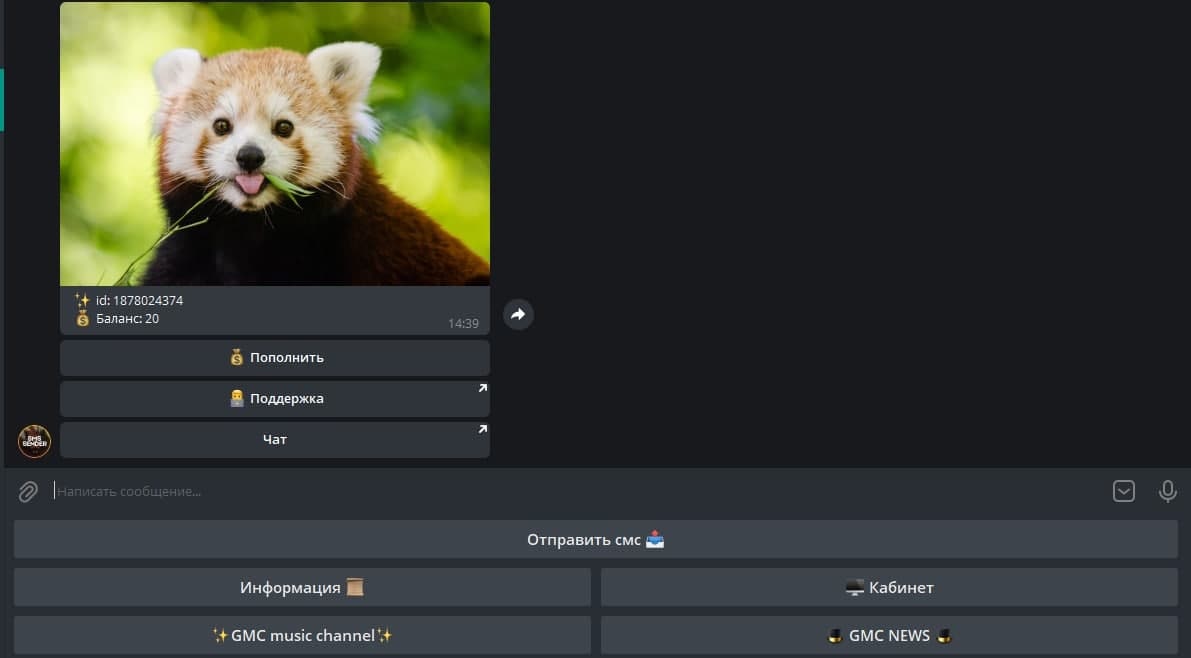Select the Информация keyboard button
The image size is (1191, 658).
pos(302,587)
